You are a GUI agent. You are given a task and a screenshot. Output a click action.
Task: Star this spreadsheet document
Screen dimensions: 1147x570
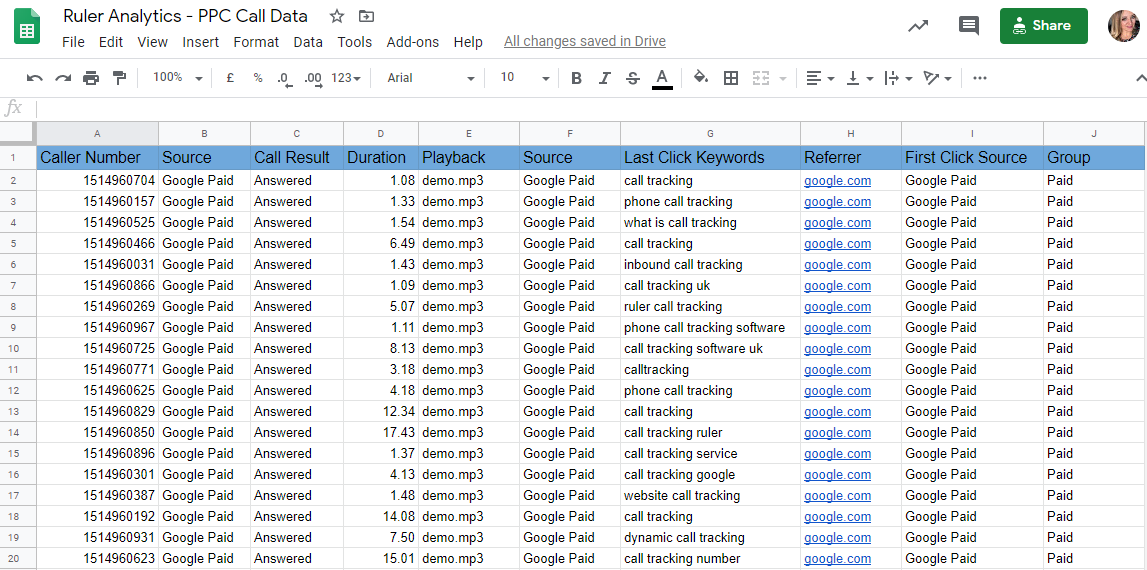[337, 16]
